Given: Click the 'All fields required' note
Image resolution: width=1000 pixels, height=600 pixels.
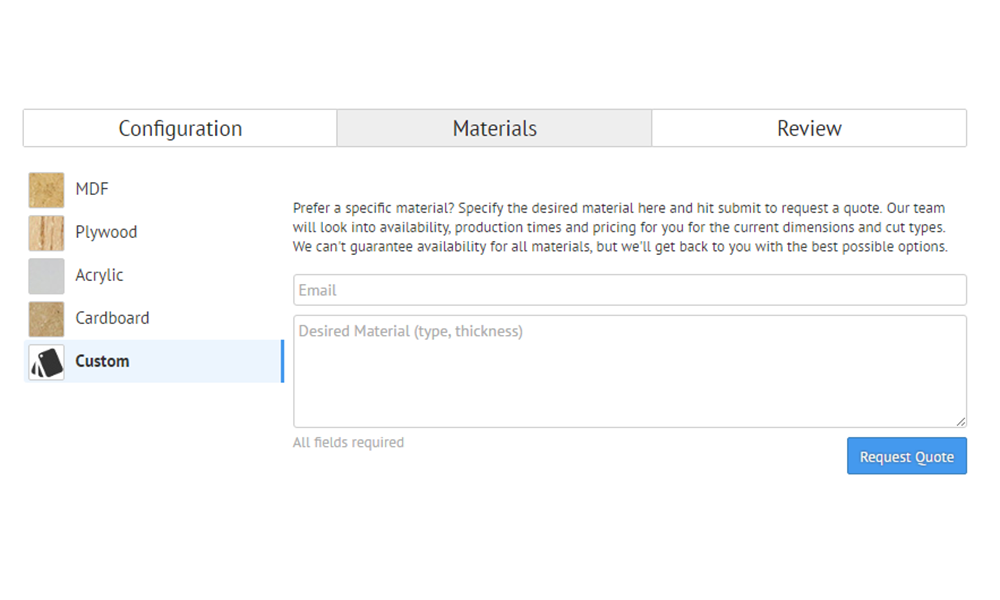Looking at the screenshot, I should (348, 442).
